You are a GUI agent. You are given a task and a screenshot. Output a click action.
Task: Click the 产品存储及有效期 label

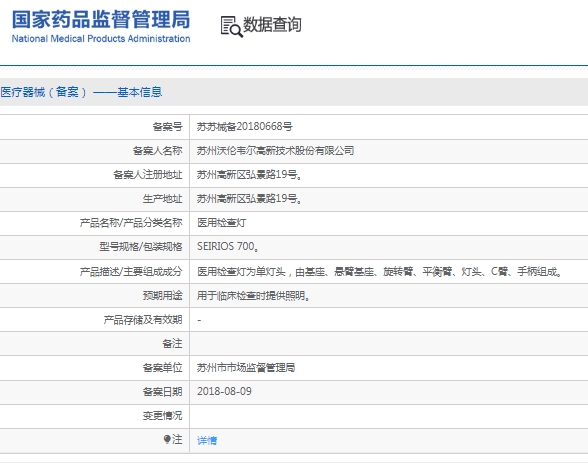143,320
